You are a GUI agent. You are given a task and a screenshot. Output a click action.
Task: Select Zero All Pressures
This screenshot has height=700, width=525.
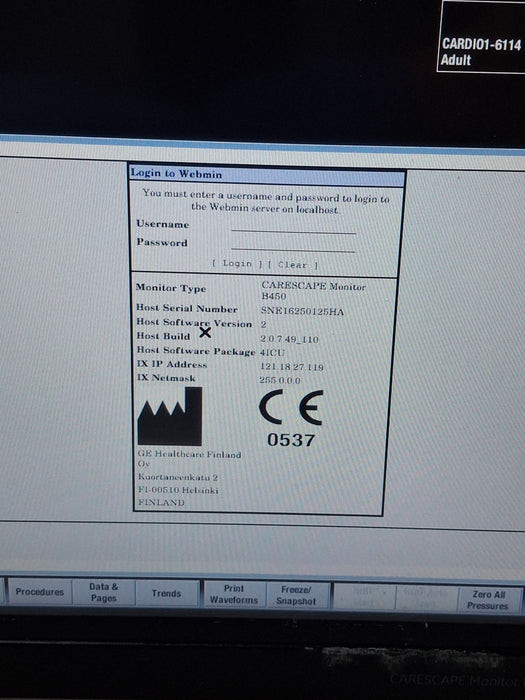488,600
